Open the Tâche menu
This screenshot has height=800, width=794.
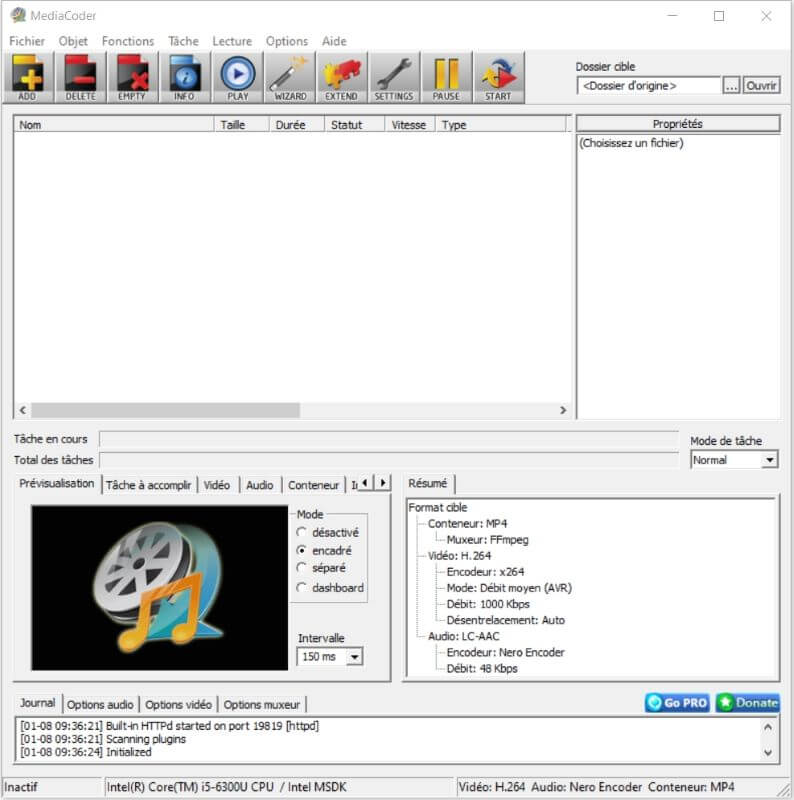(183, 41)
